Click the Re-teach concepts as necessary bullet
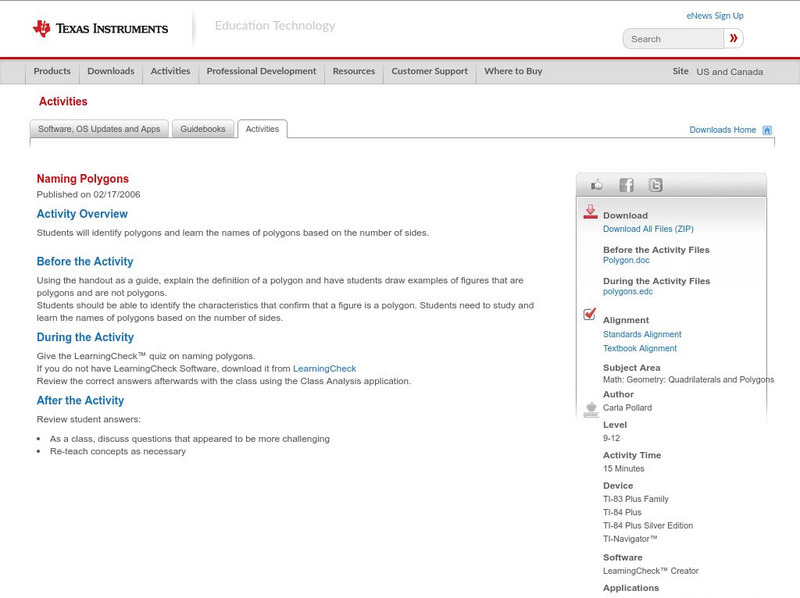 (118, 452)
